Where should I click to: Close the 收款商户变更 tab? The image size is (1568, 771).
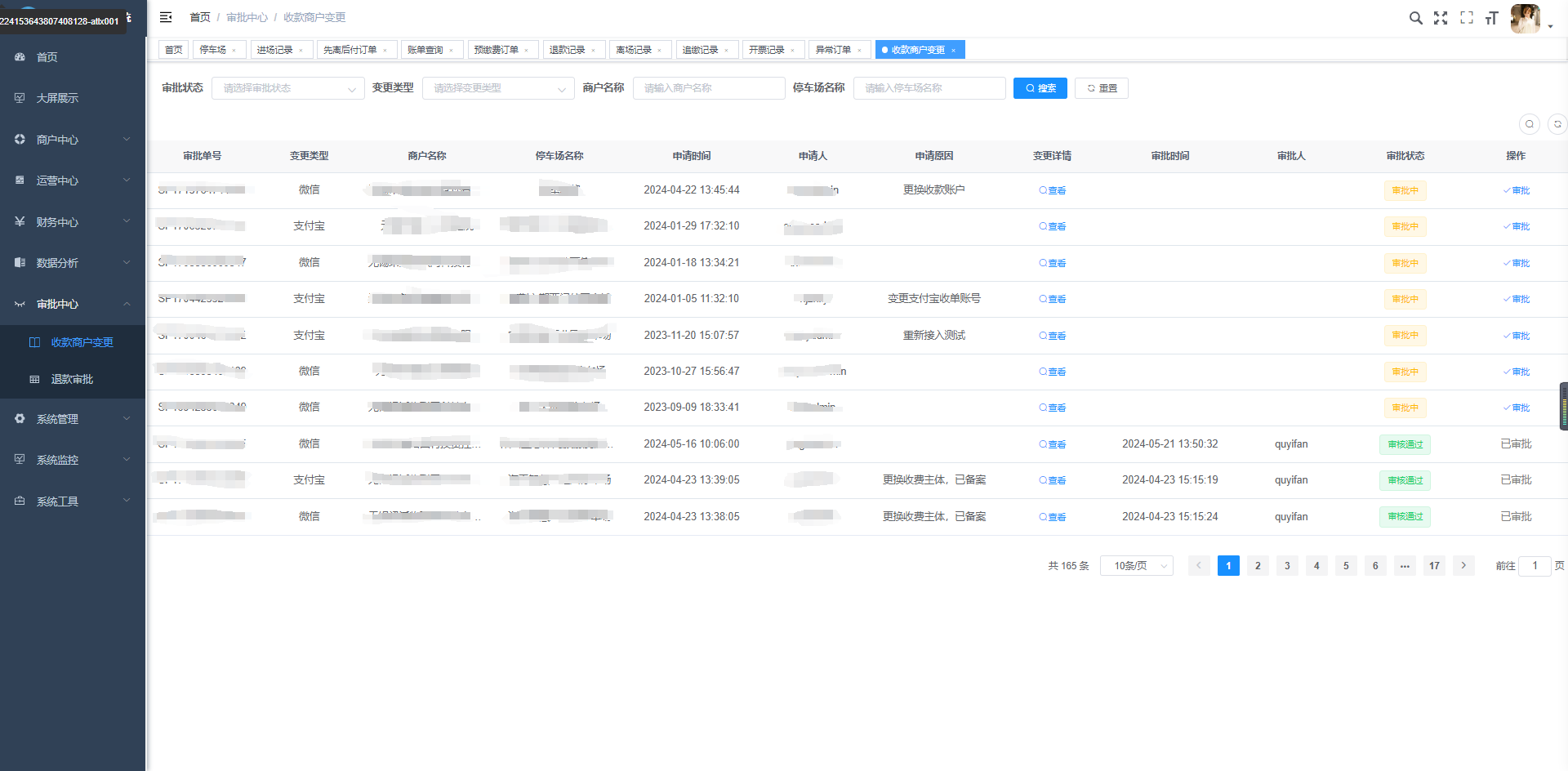click(953, 51)
